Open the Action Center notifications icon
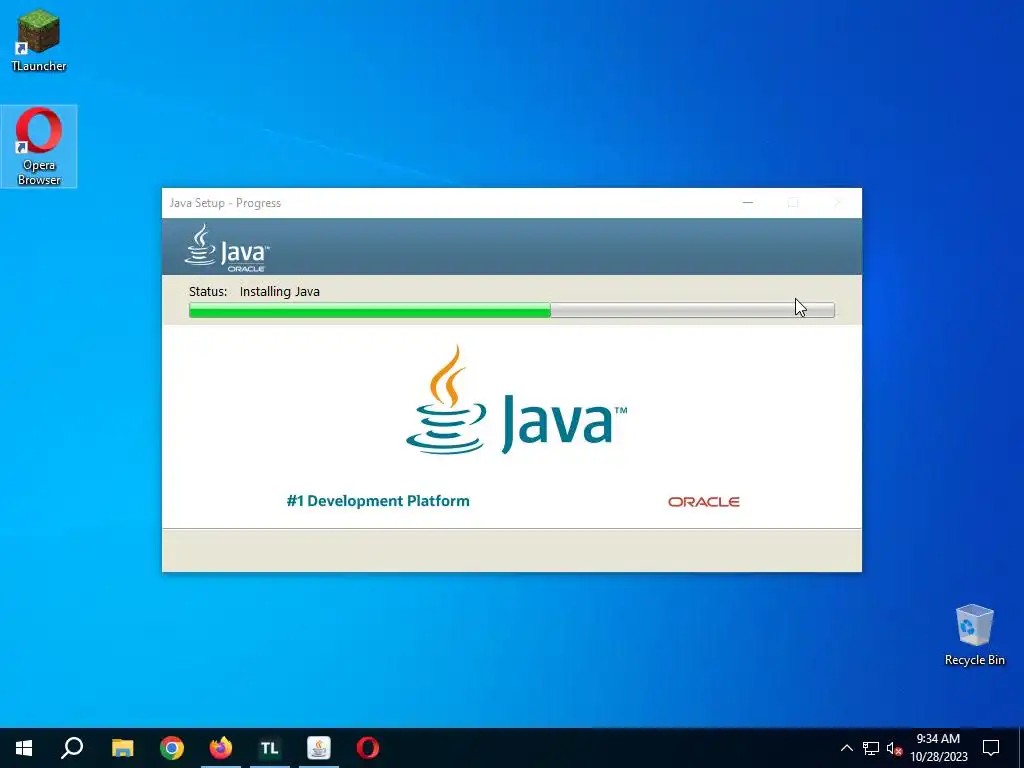 point(991,748)
